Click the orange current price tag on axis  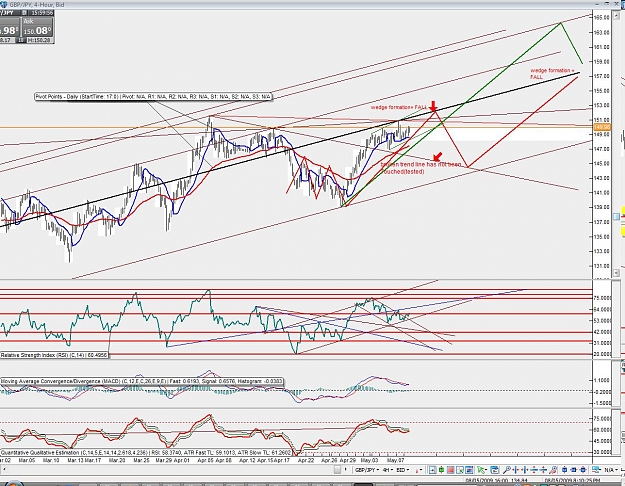point(602,127)
